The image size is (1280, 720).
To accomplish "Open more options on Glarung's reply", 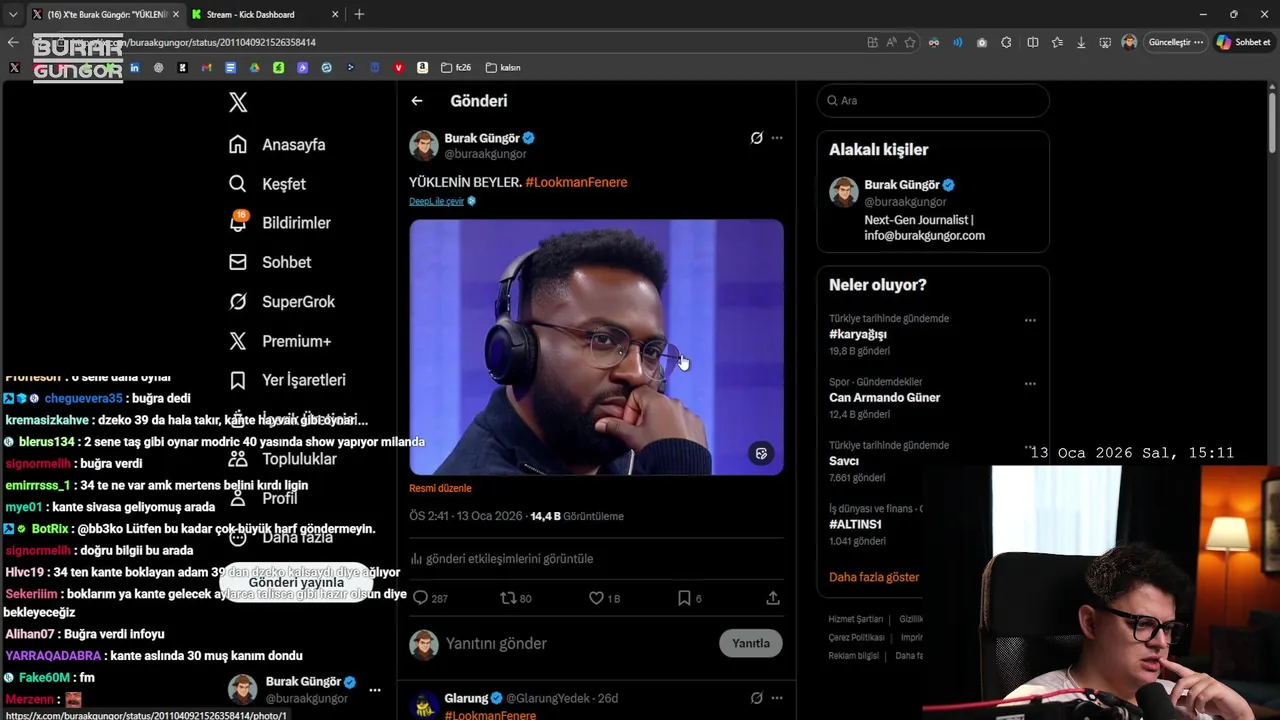I will click(777, 698).
